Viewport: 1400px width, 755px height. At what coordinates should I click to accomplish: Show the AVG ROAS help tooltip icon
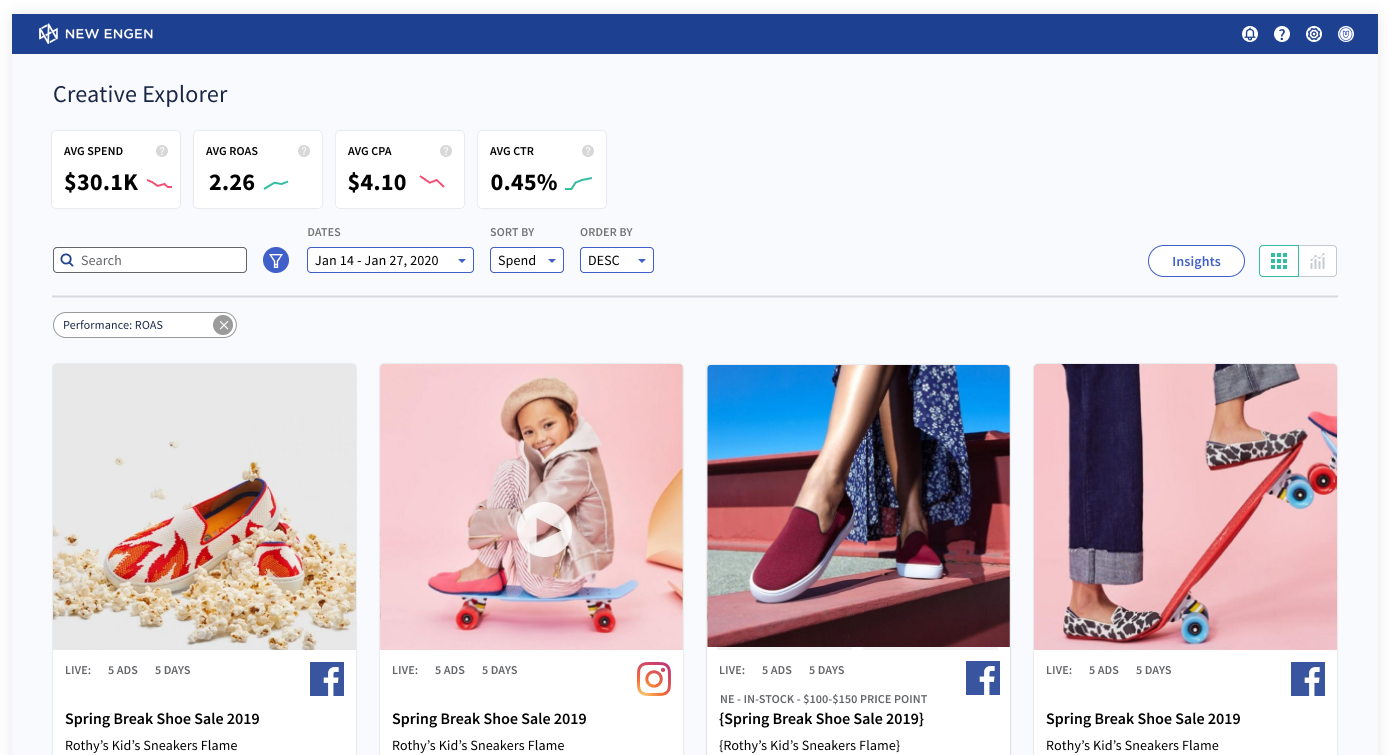tap(304, 151)
